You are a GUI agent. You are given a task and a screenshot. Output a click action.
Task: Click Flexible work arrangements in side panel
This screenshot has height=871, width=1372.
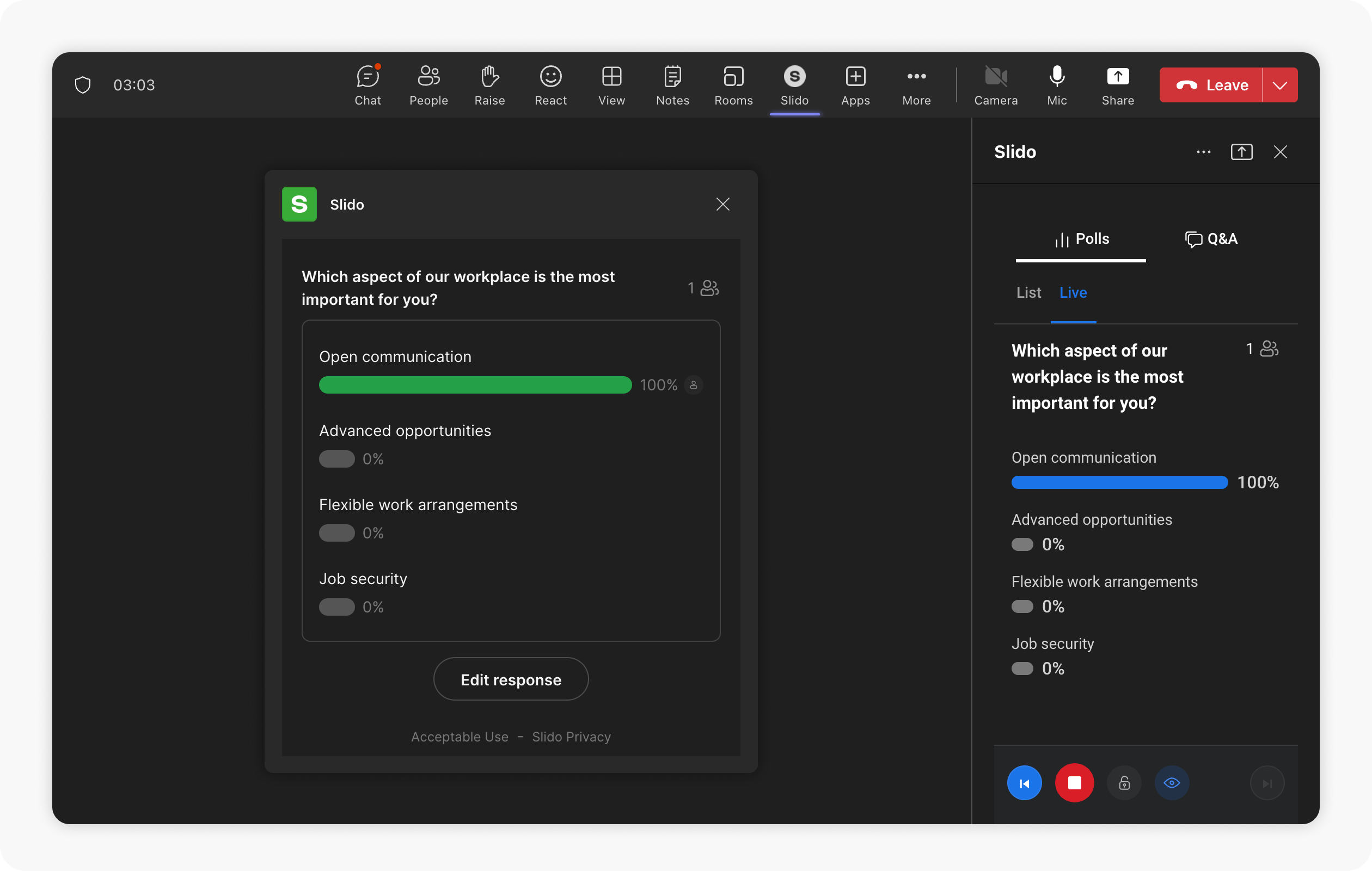coord(1104,582)
